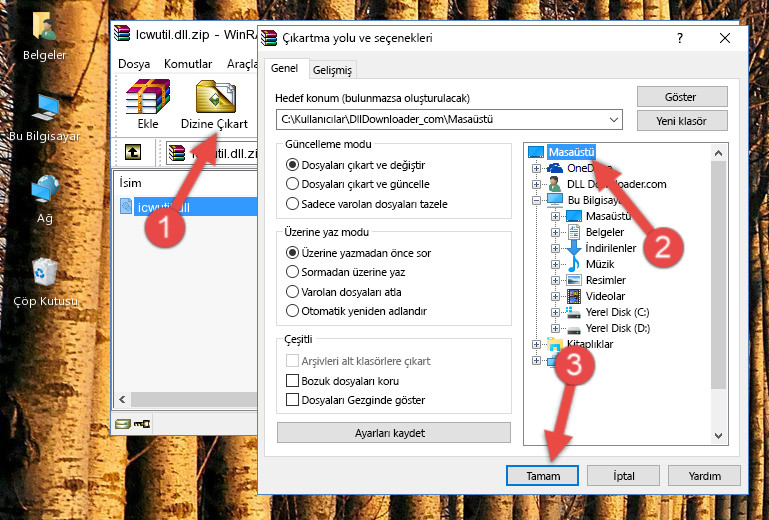The height and width of the screenshot is (520, 769).
Task: Close the Çıkartma yolu ve seçenekleri dialog
Action: [725, 38]
